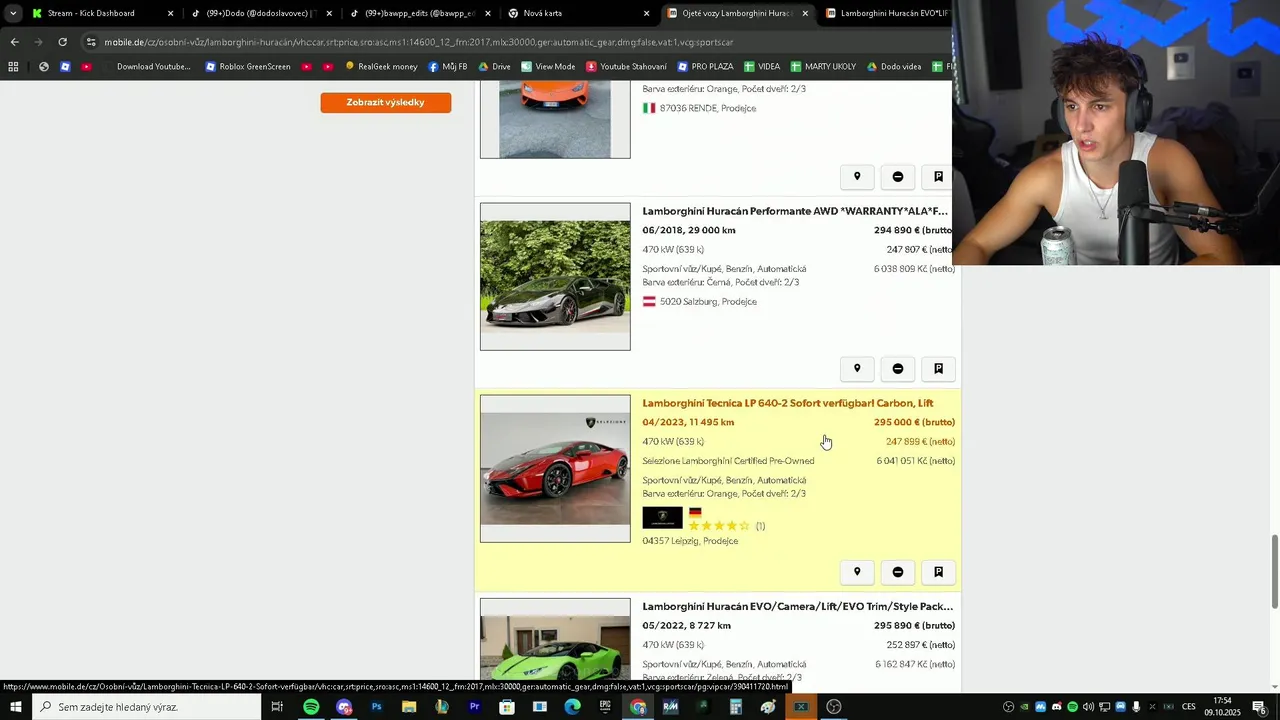
Task: Open the MARTY UKOLY bookmark
Action: [x=823, y=67]
